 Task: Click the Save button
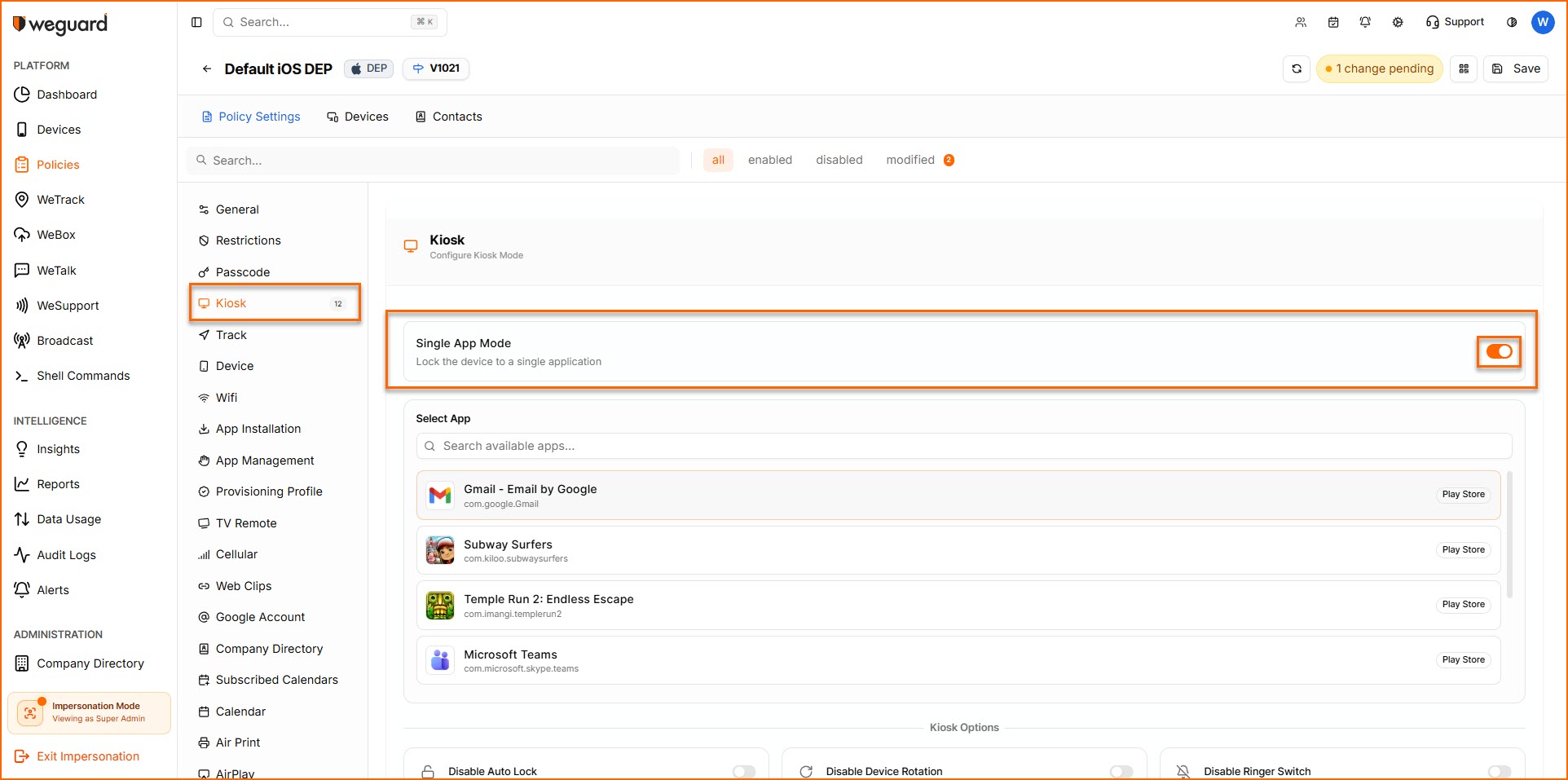pos(1516,69)
